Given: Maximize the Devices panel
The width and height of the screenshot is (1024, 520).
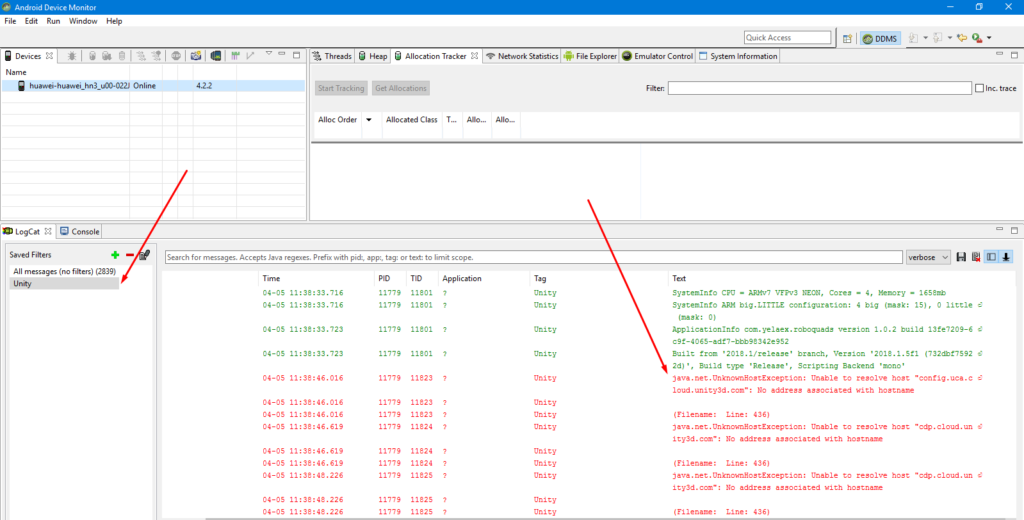Looking at the screenshot, I should 296,55.
